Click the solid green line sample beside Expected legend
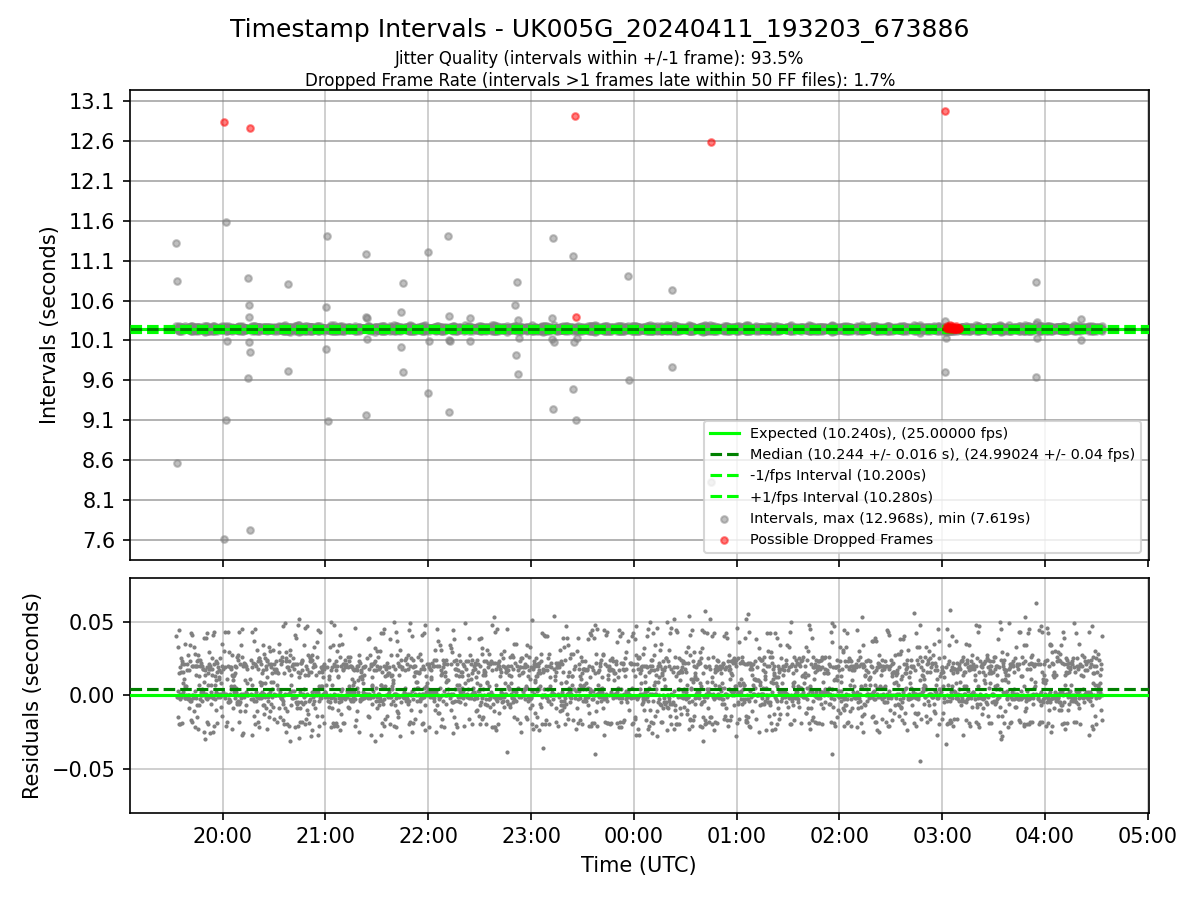Screen dimensions: 1200x900 point(725,433)
